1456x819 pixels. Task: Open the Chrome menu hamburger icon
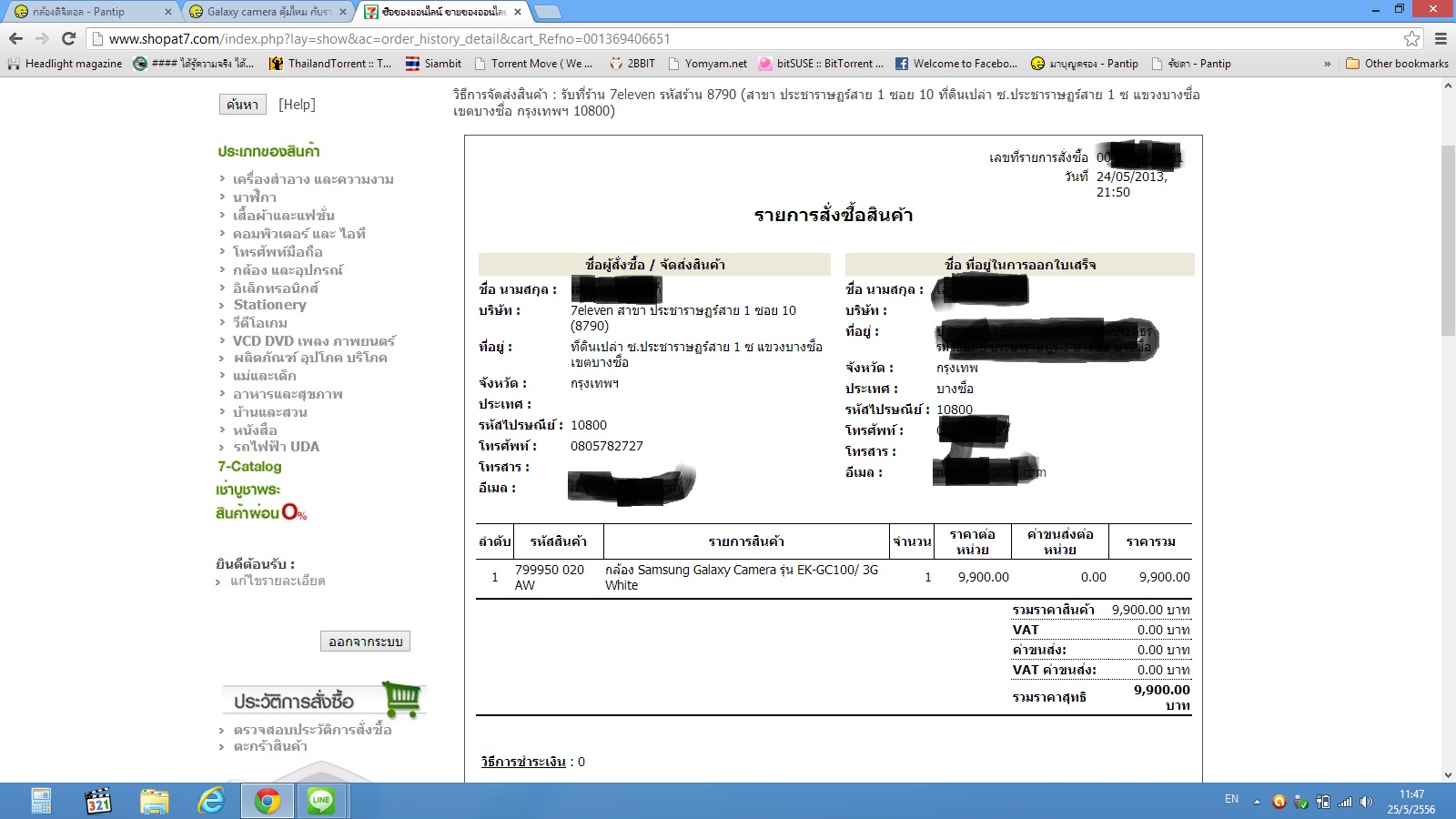point(1441,38)
